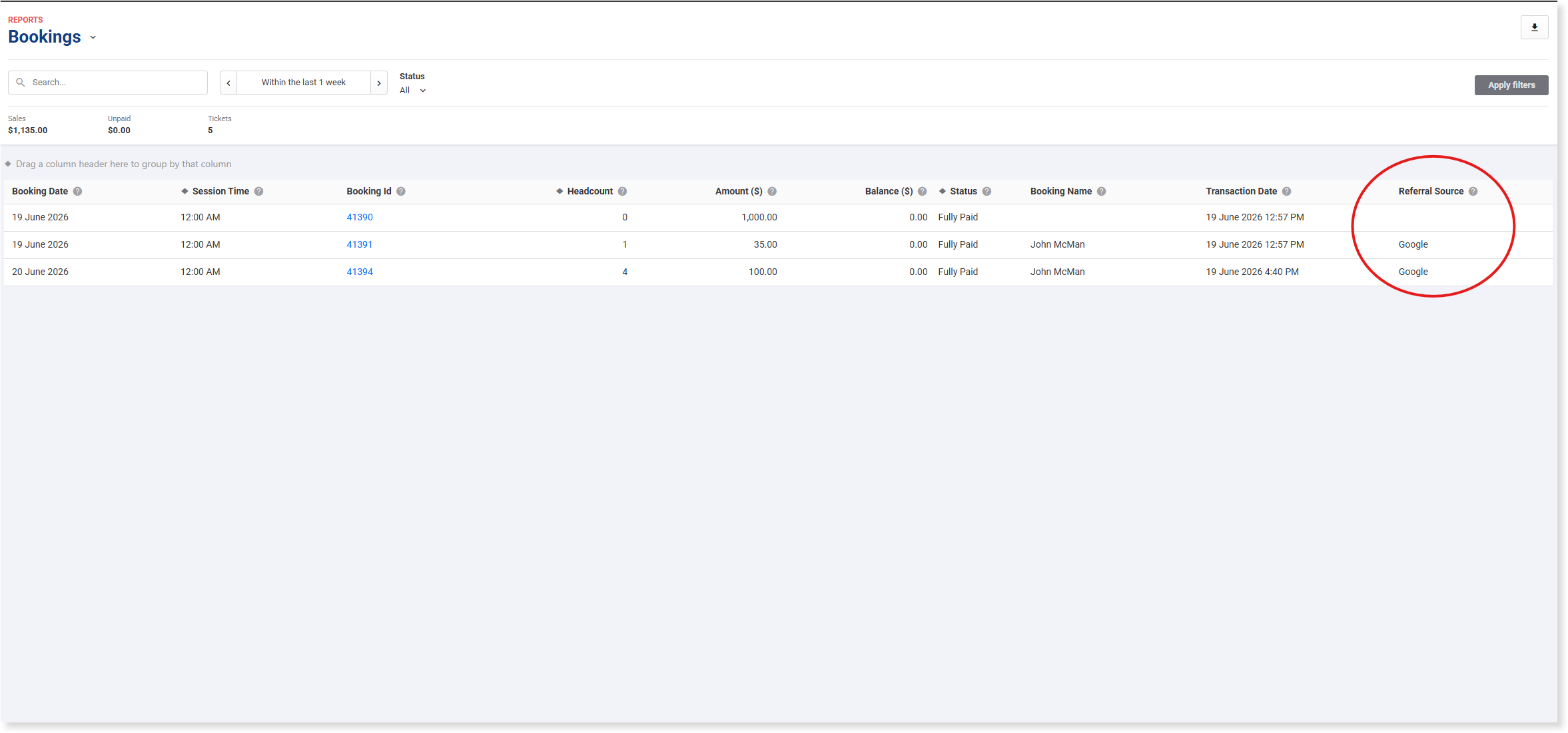Viewport: 1568px width, 733px height.
Task: Select Fully Paid status for booking 41390
Action: 958,217
